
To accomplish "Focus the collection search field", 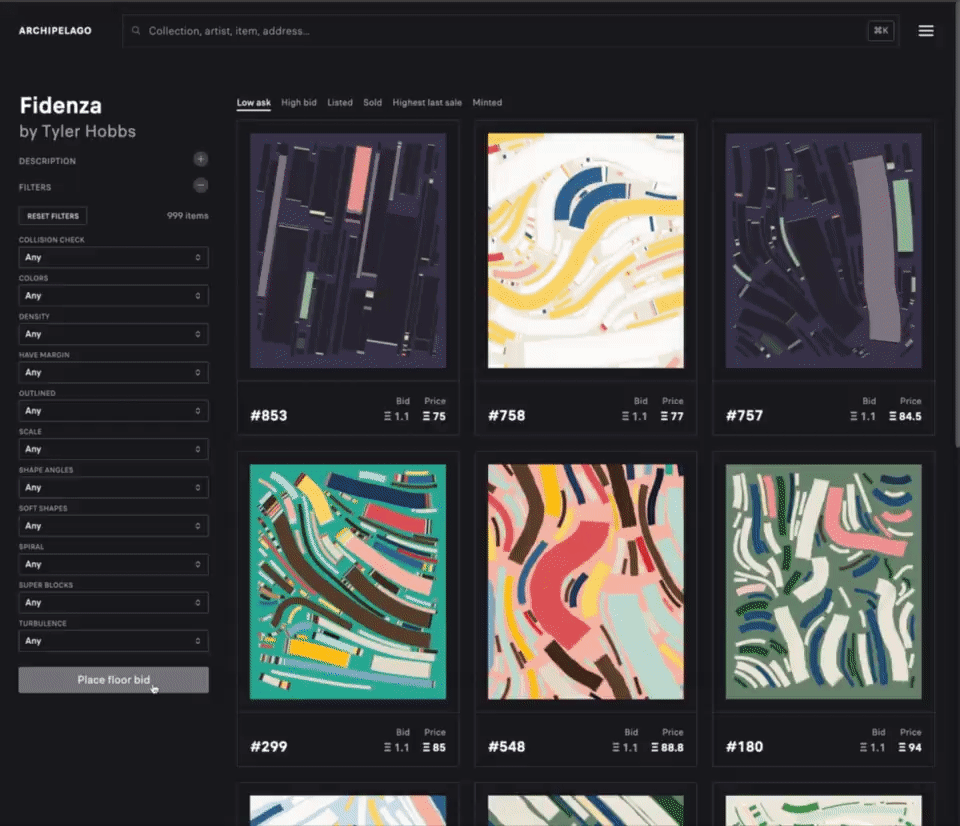I will [510, 31].
